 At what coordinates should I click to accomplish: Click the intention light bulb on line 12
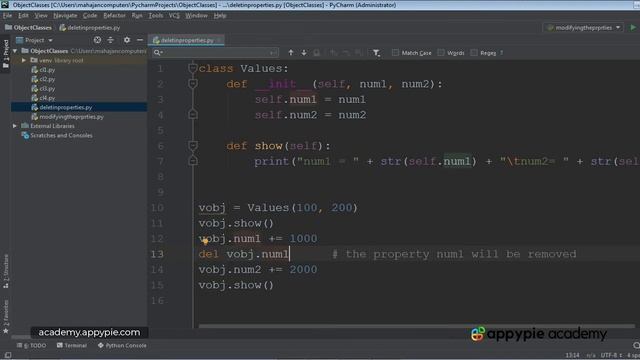click(x=205, y=242)
